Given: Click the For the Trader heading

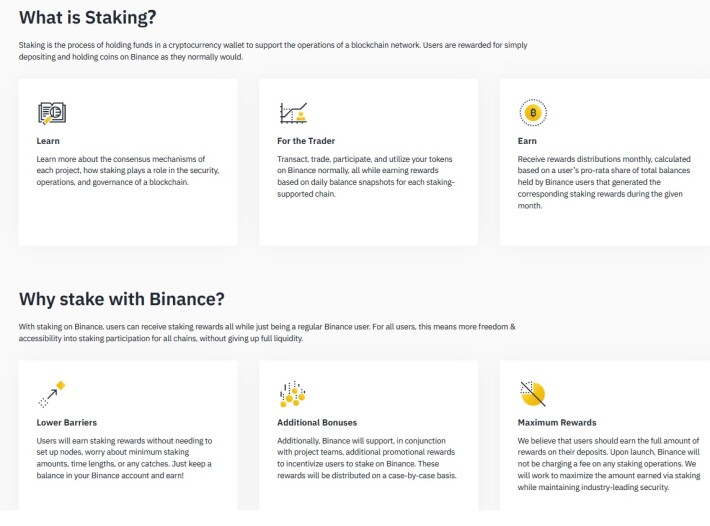Looking at the screenshot, I should (306, 141).
